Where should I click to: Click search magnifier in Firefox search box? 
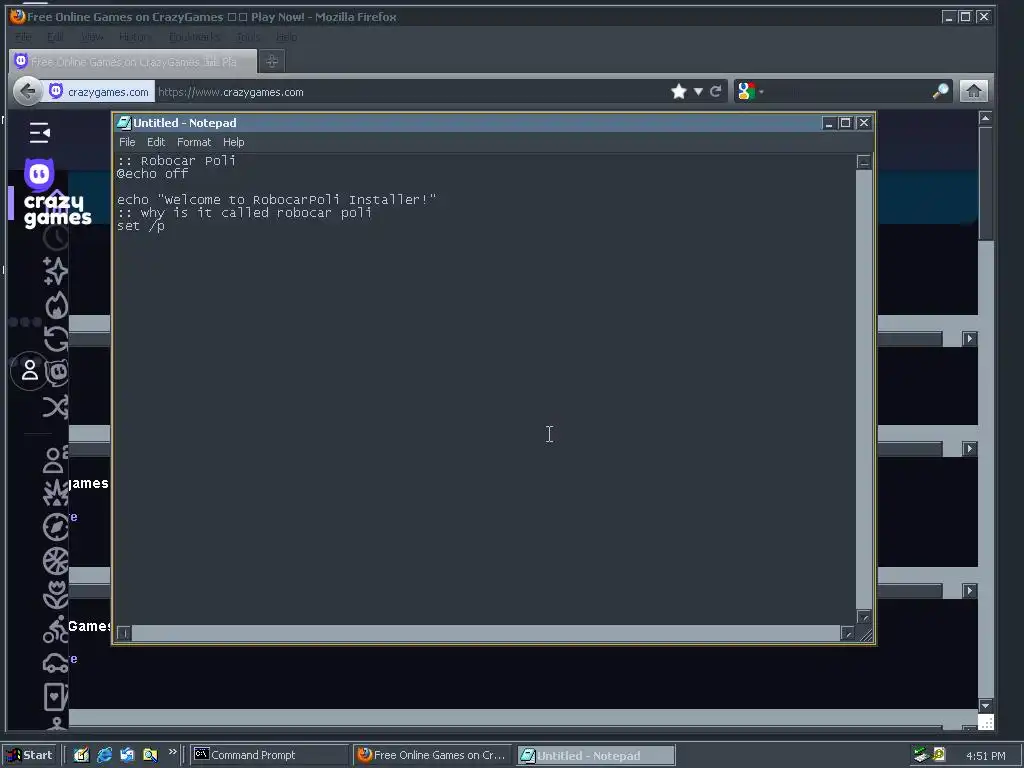(x=940, y=91)
